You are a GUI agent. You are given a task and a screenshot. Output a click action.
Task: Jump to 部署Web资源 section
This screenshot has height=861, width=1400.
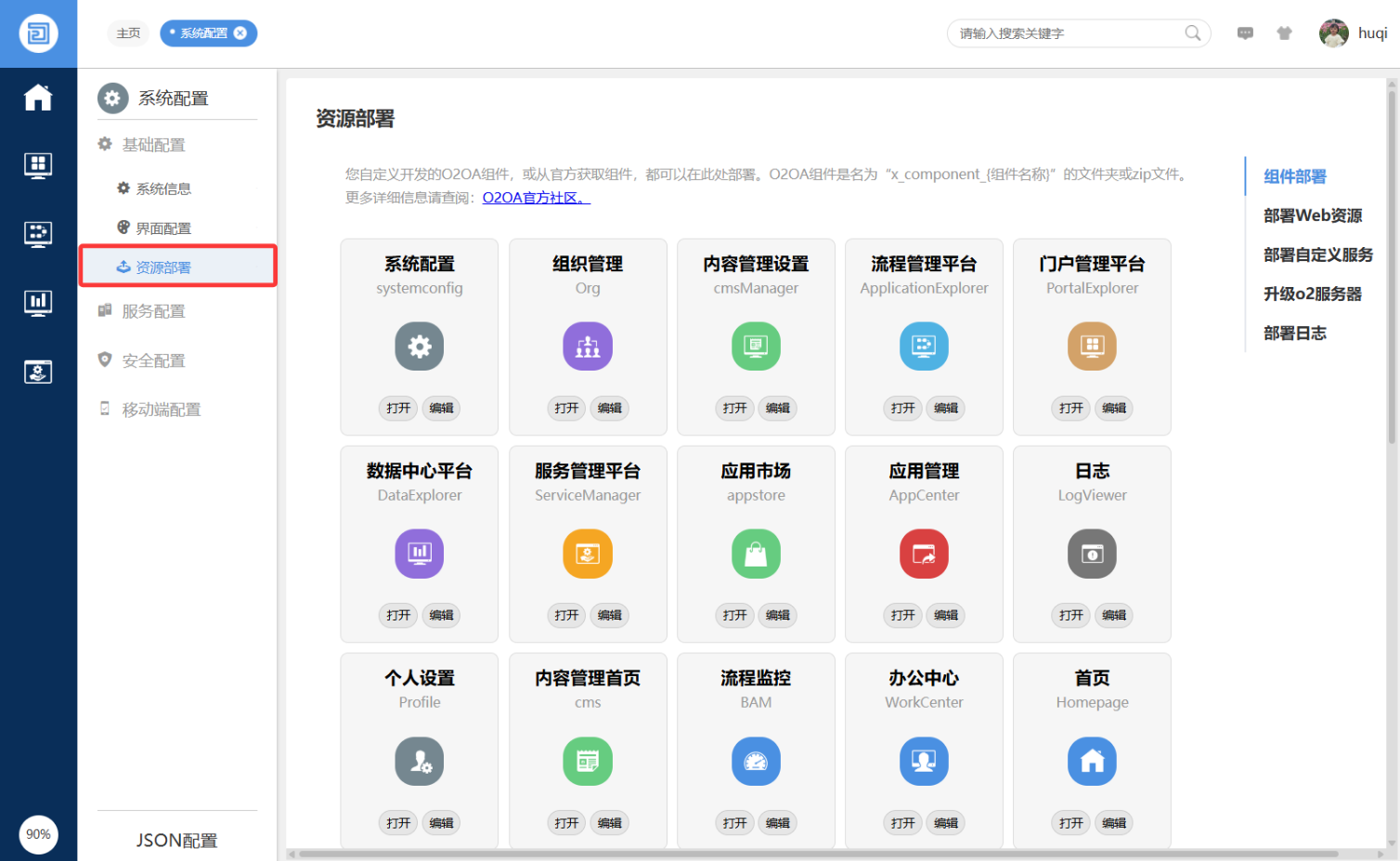1313,215
